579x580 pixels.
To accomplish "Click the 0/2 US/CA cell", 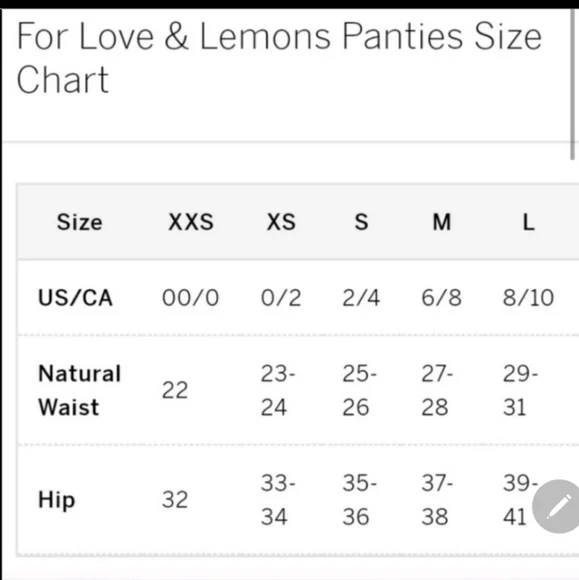I will click(281, 298).
